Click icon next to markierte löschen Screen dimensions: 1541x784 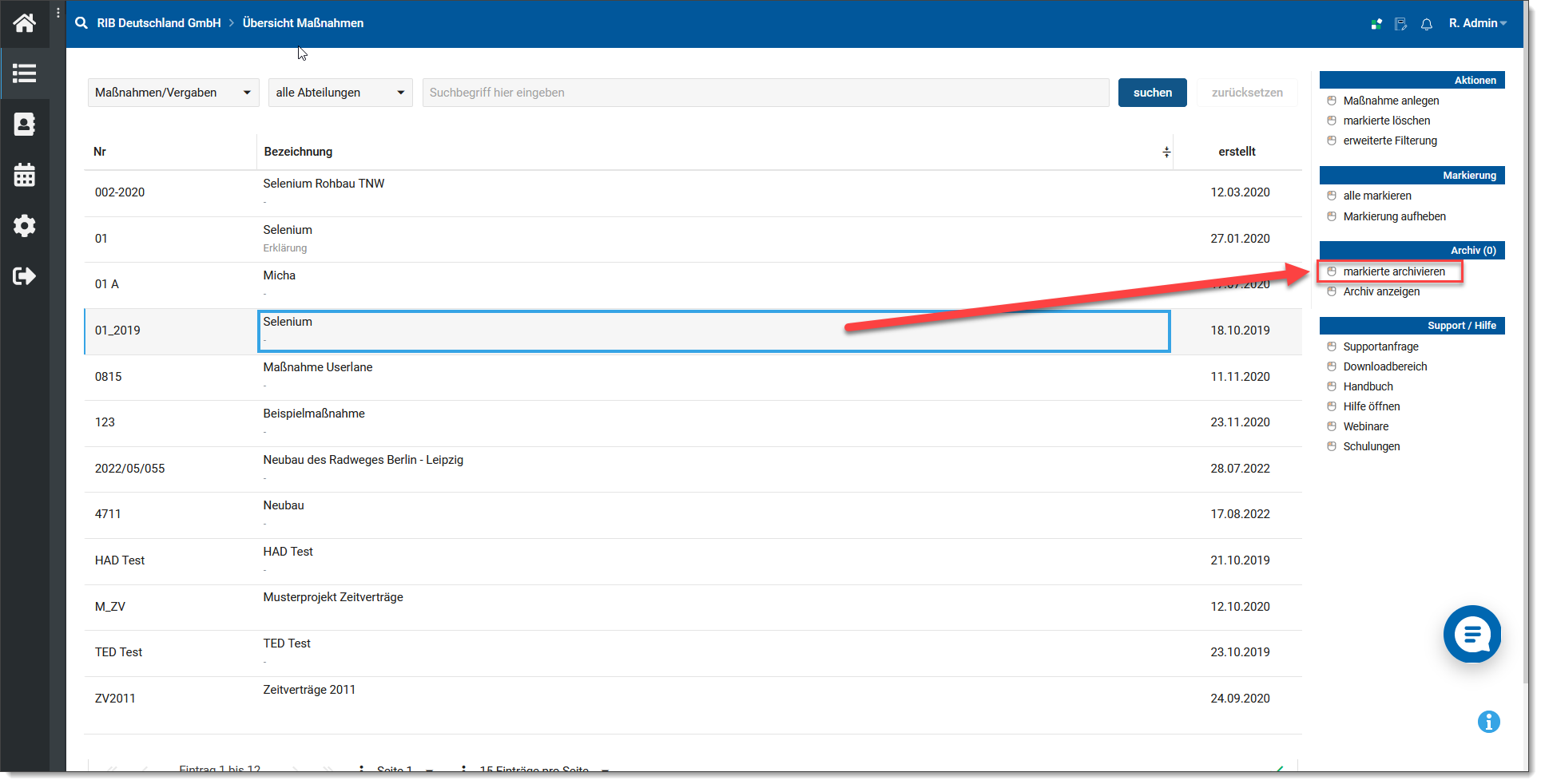1332,121
